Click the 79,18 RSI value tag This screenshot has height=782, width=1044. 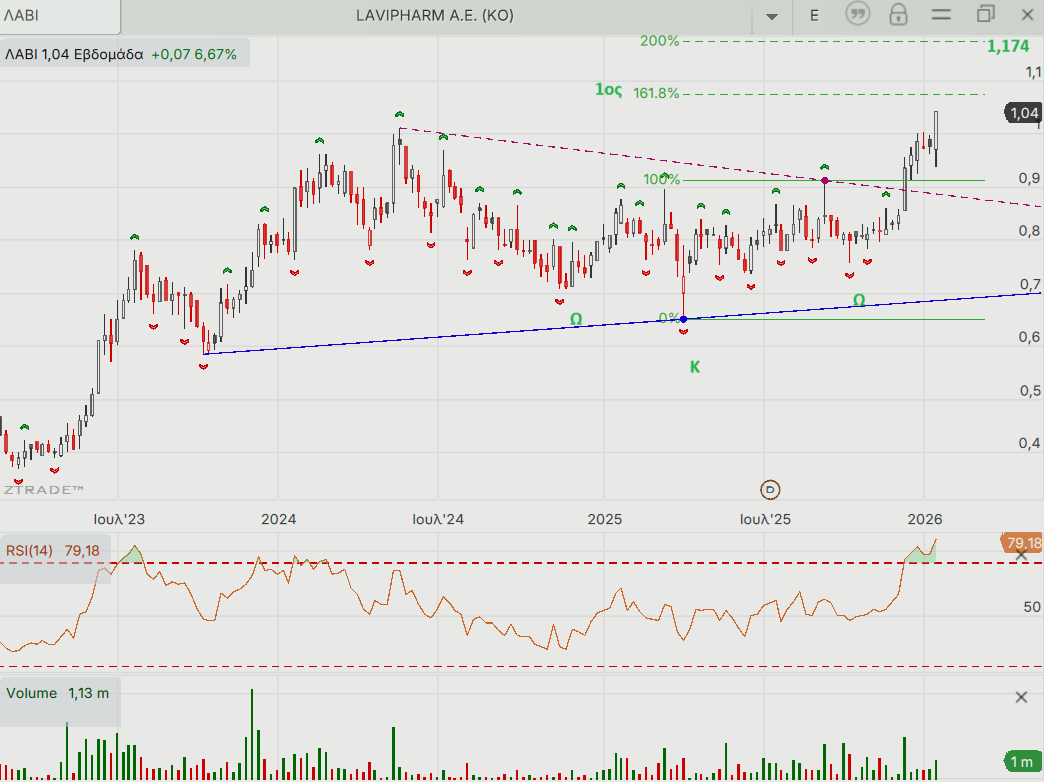click(x=1022, y=543)
